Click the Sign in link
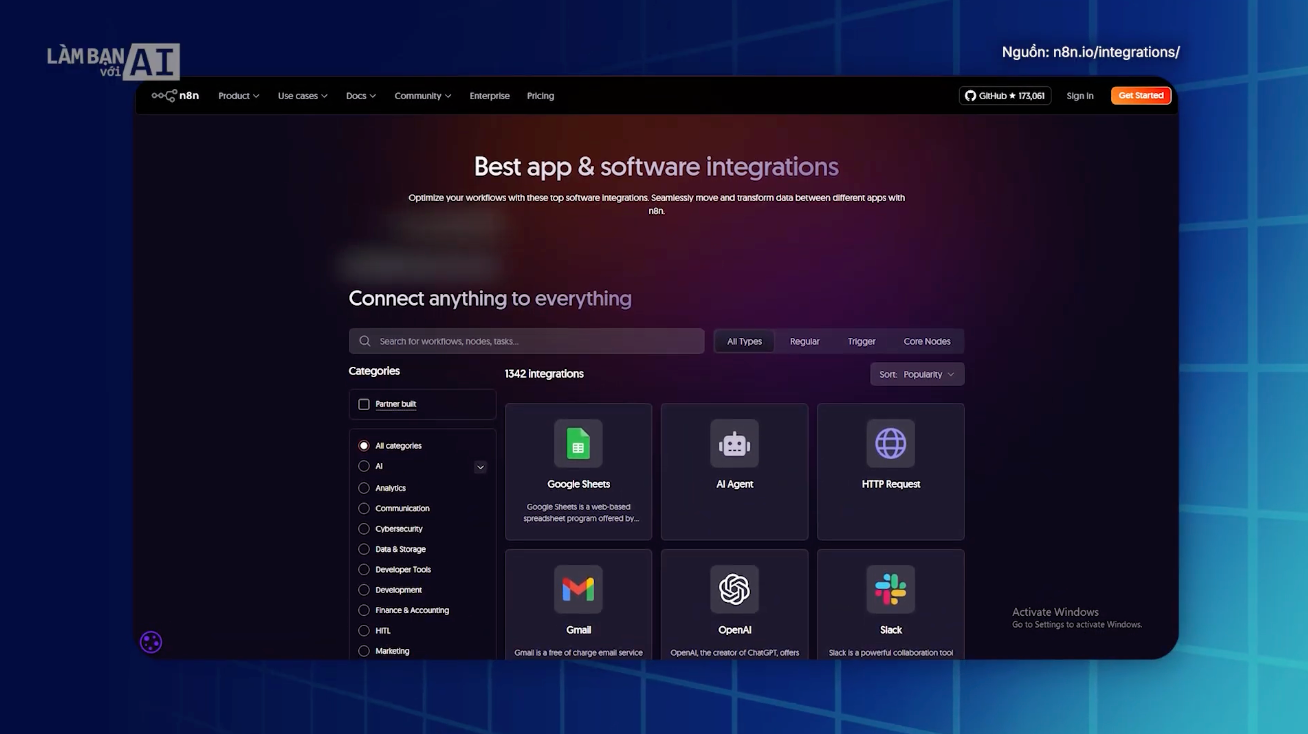This screenshot has width=1308, height=734. 1080,96
